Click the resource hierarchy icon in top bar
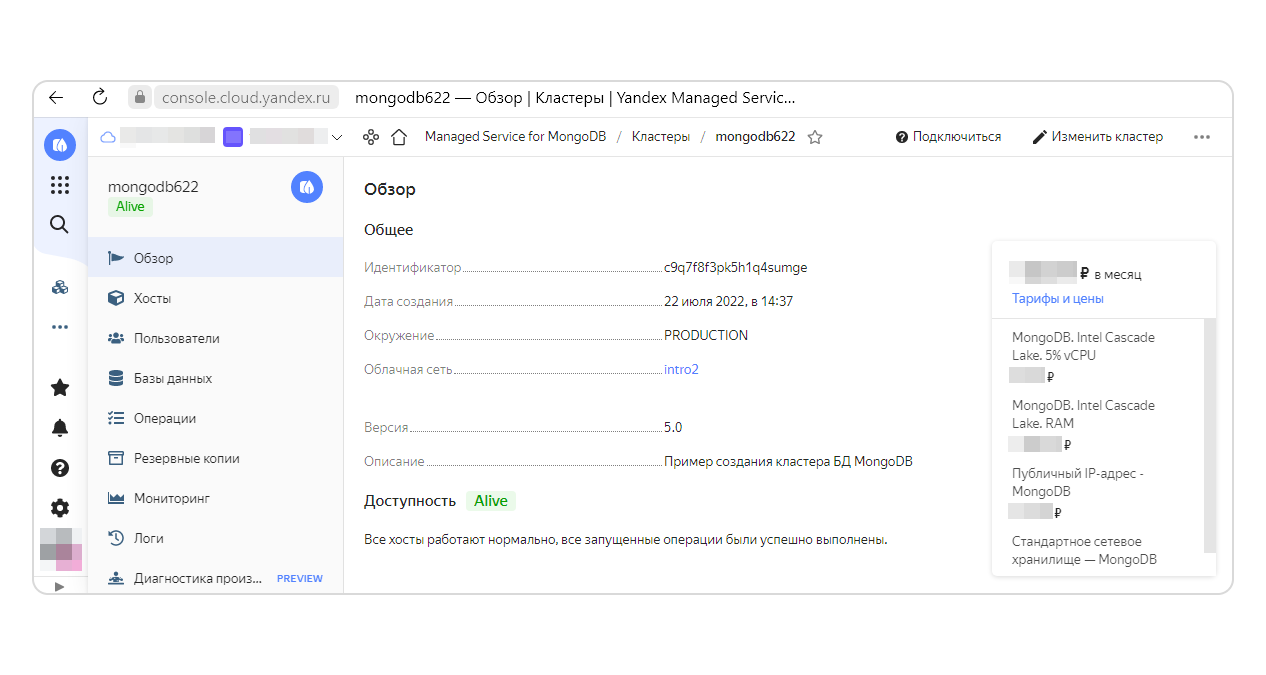Image resolution: width=1266 pixels, height=675 pixels. point(371,137)
